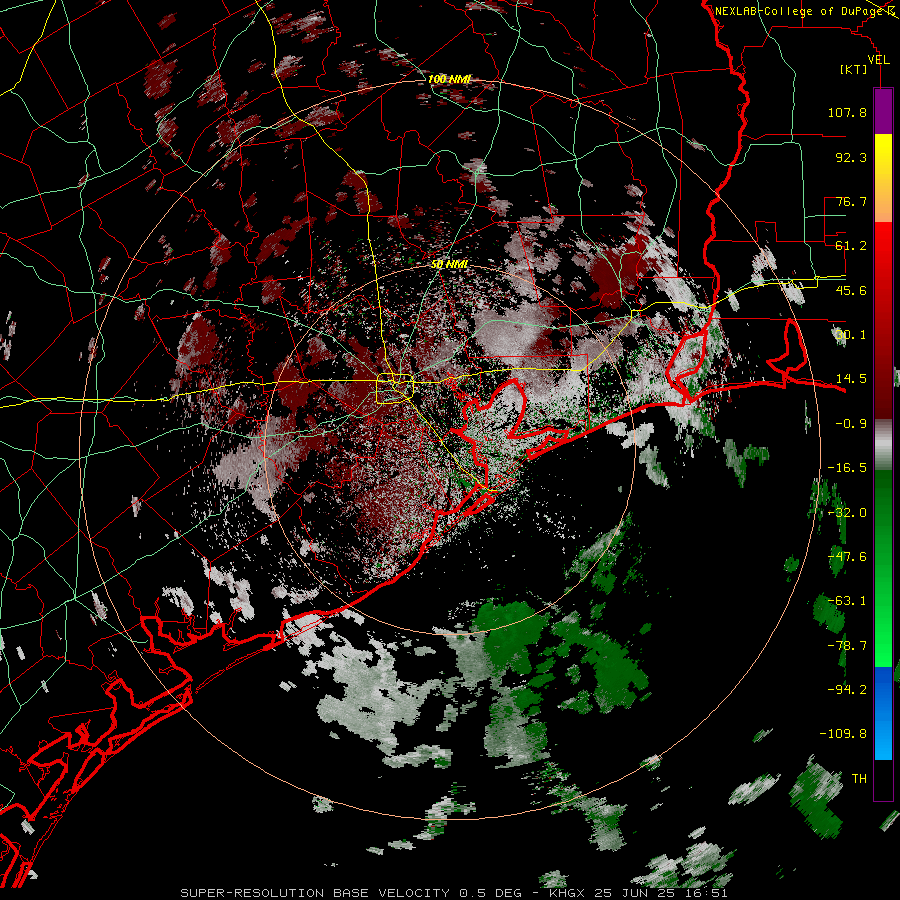Click the -63.1 velocity scale value
Viewport: 900px width, 900px height.
click(x=847, y=601)
